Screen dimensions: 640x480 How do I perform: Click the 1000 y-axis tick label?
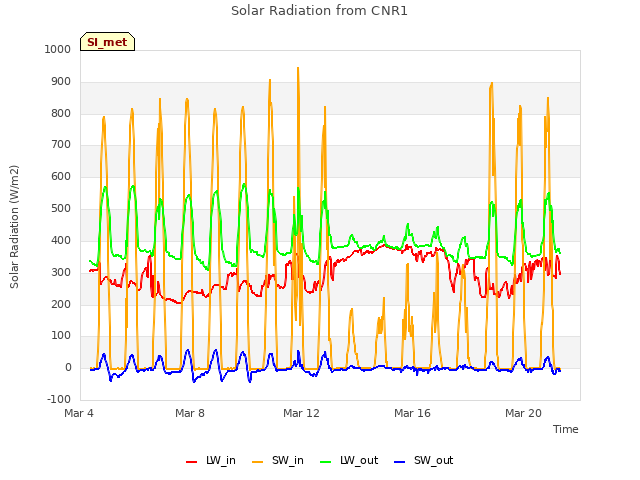58,49
